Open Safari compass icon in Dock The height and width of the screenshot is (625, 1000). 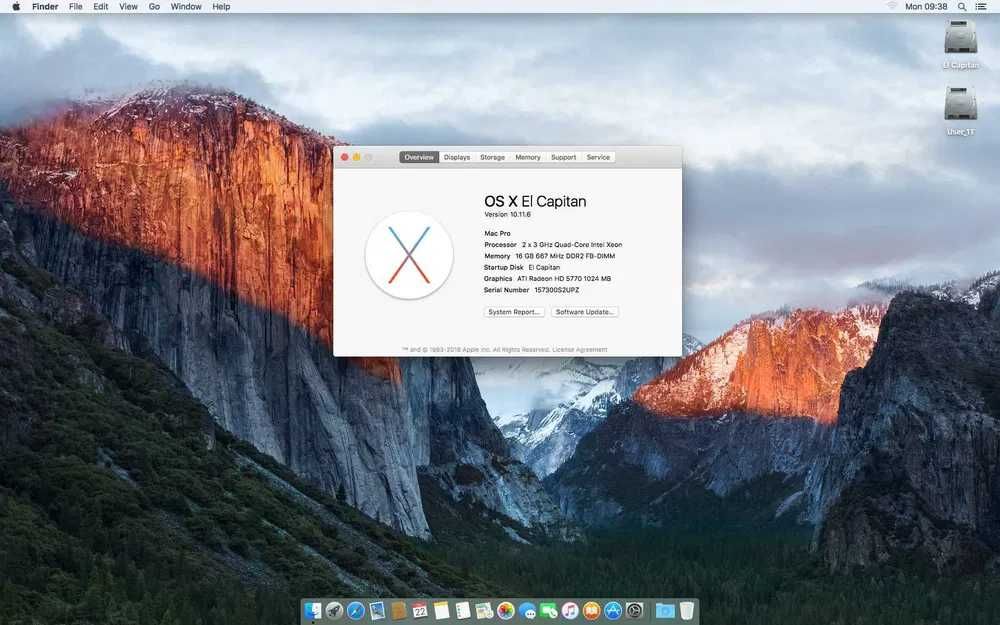[355, 611]
